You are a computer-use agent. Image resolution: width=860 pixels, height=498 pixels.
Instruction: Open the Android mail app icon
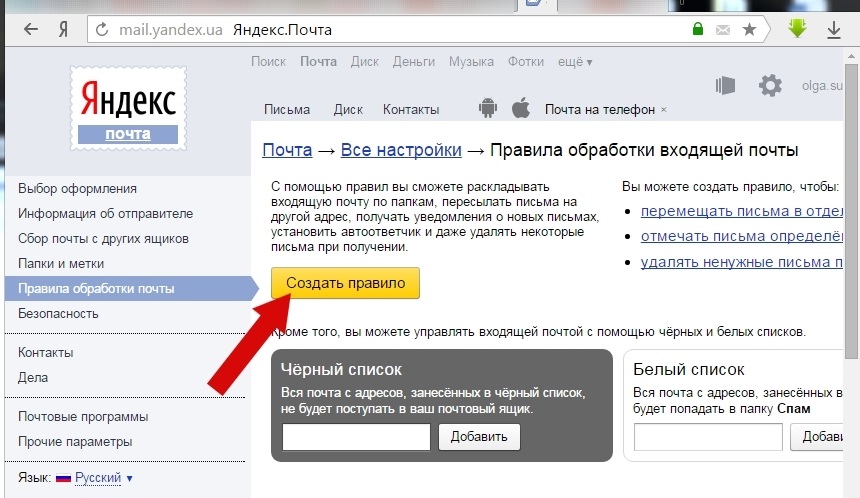[x=488, y=107]
